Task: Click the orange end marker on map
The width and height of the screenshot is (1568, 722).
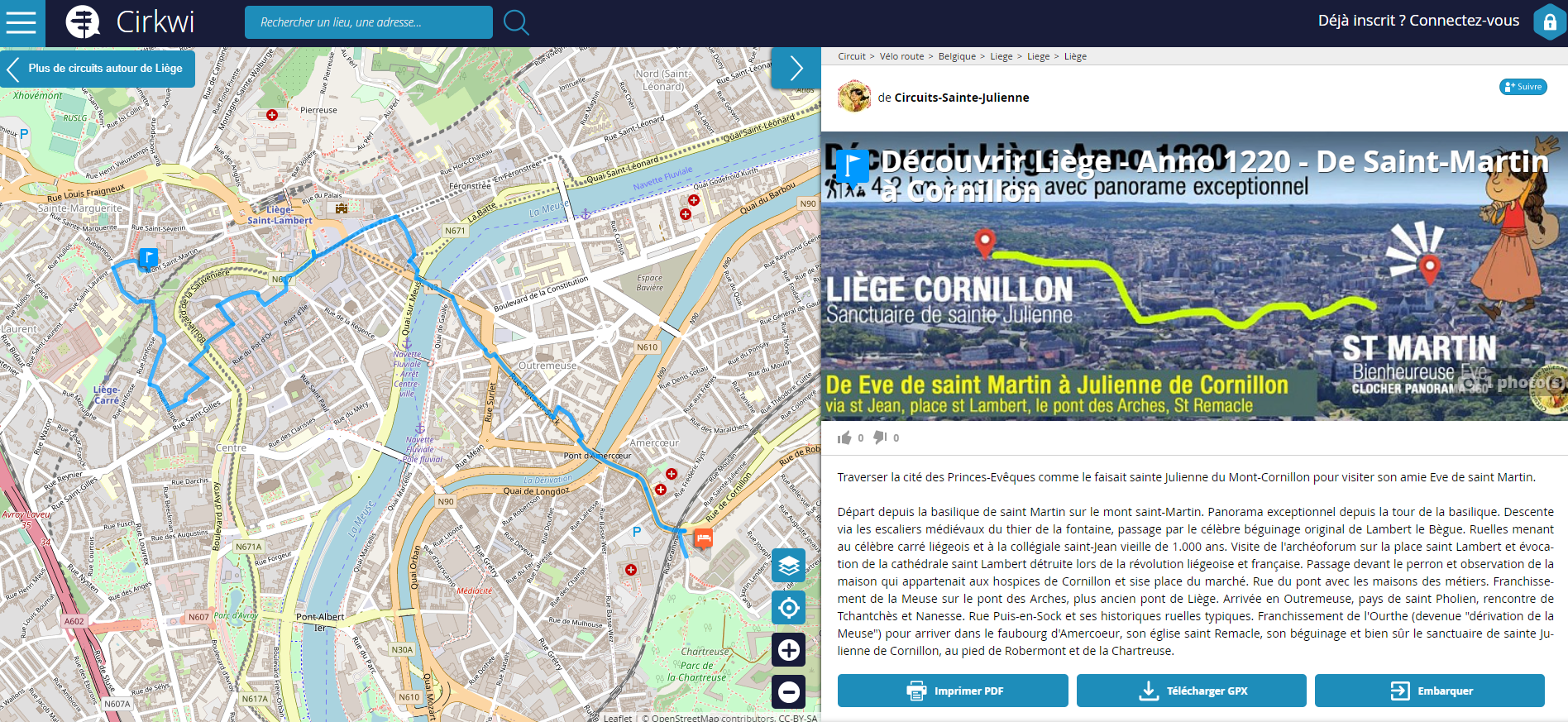Action: coord(703,538)
